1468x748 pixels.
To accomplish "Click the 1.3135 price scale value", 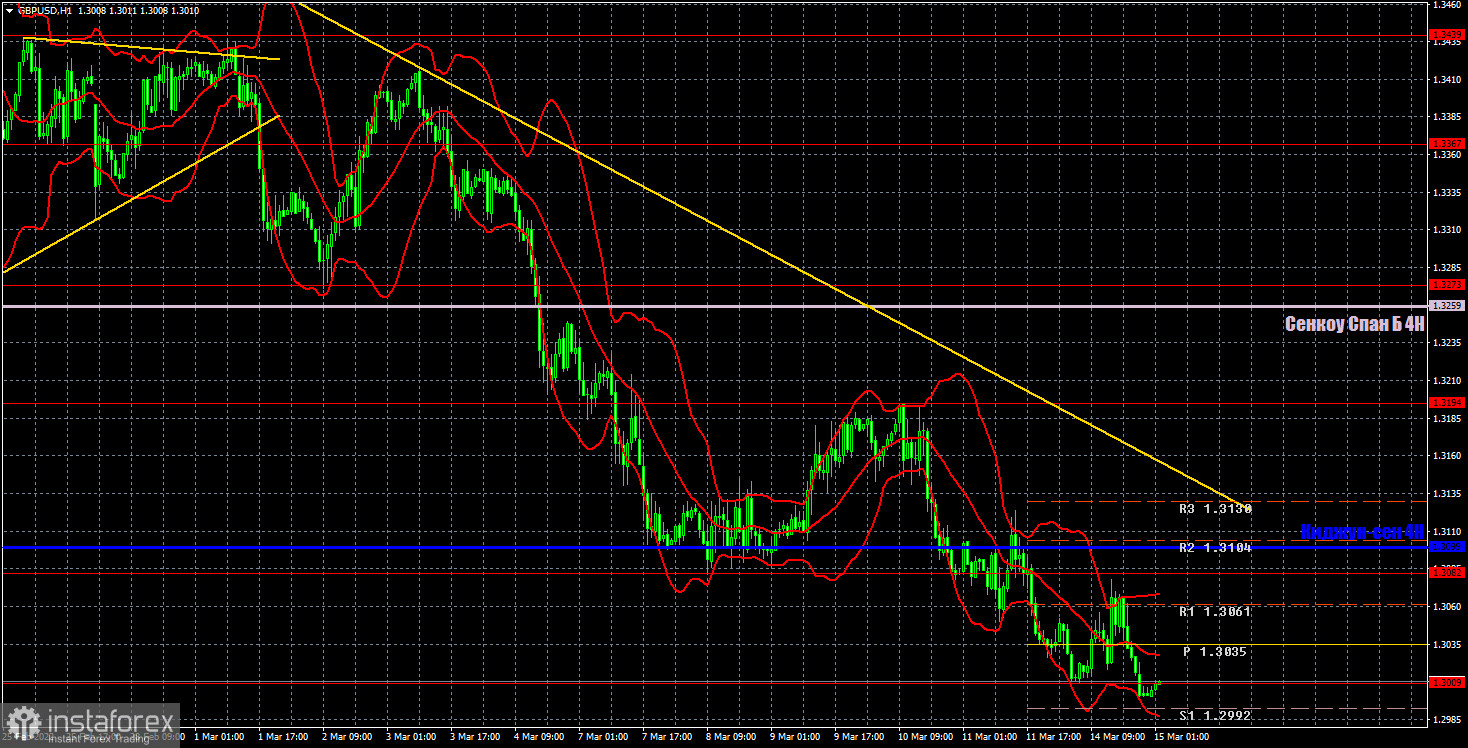I will pos(1448,494).
